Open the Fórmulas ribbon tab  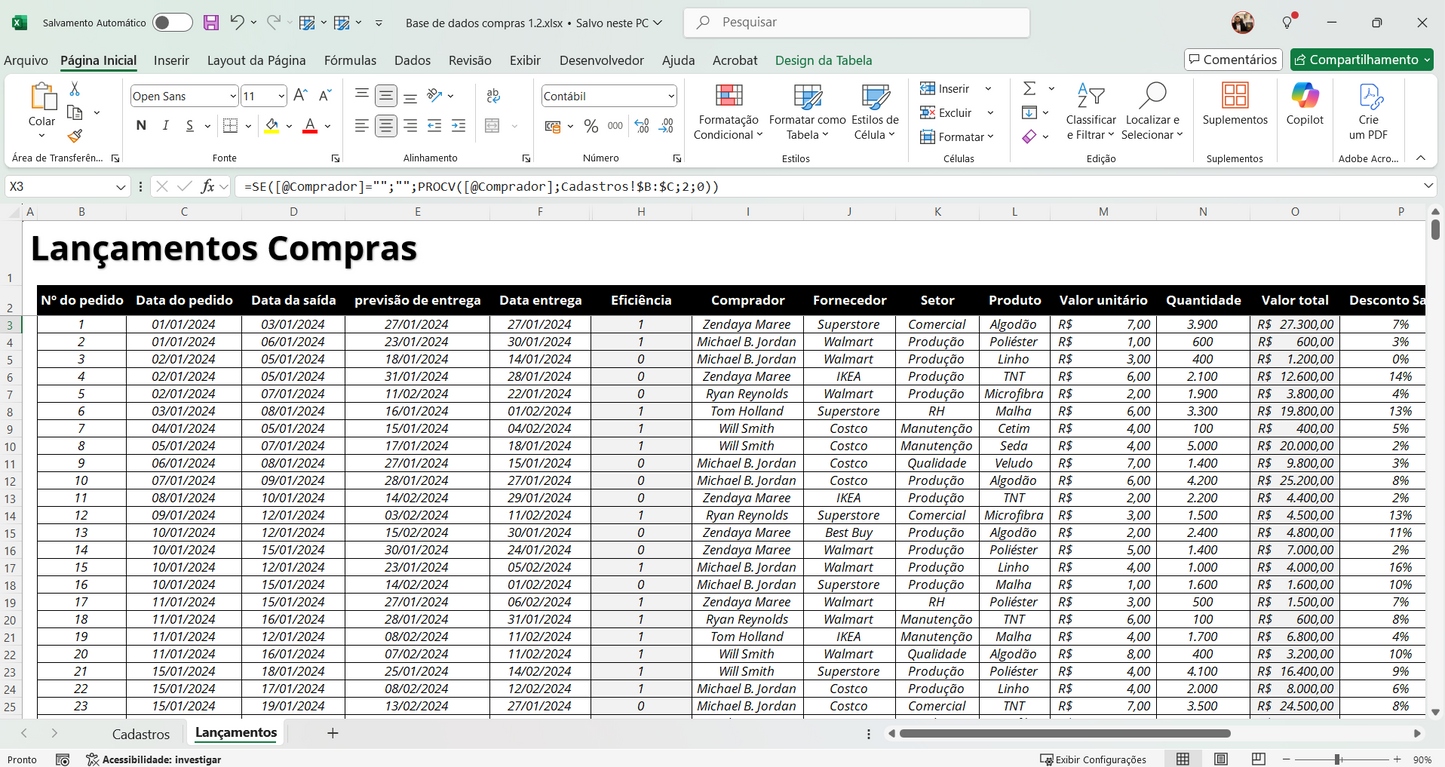tap(350, 60)
